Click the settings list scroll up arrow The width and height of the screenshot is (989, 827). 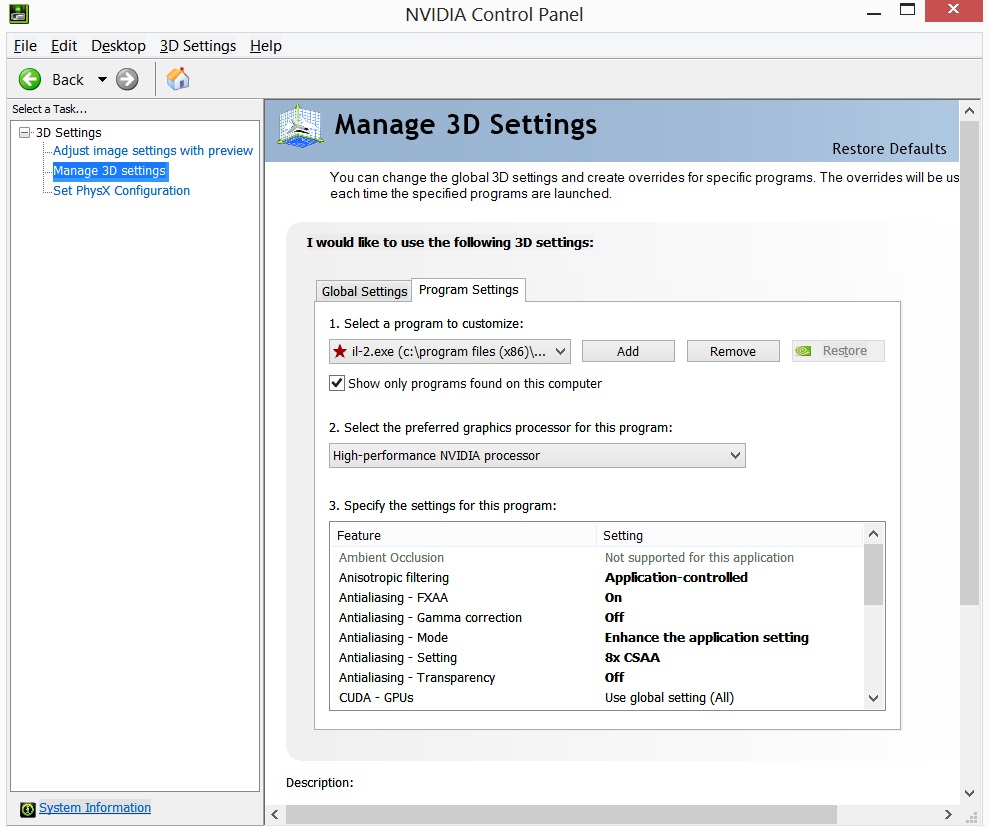point(874,534)
